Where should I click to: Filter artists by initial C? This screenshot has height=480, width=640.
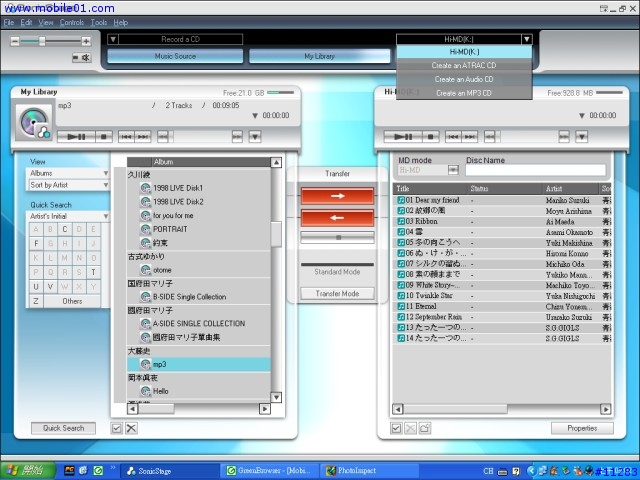64,229
